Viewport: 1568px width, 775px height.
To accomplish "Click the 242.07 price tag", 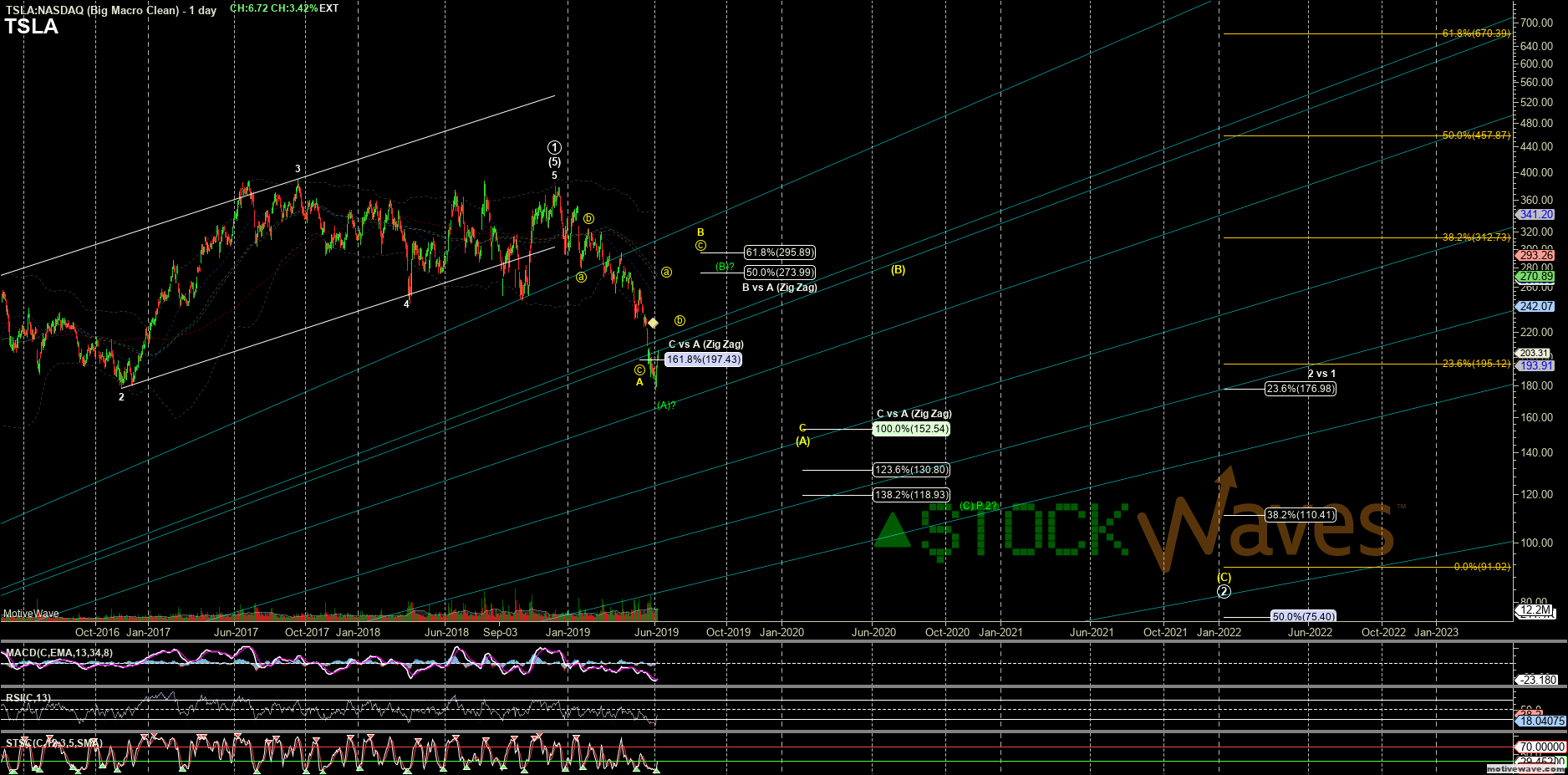I will pos(1536,307).
